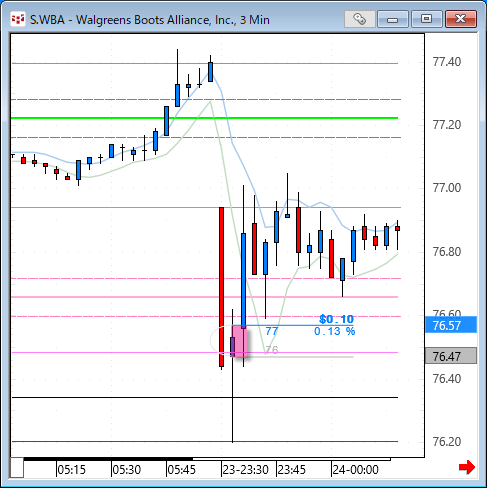The height and width of the screenshot is (488, 487).
Task: Click the 23:45 time axis label
Action: (292, 470)
